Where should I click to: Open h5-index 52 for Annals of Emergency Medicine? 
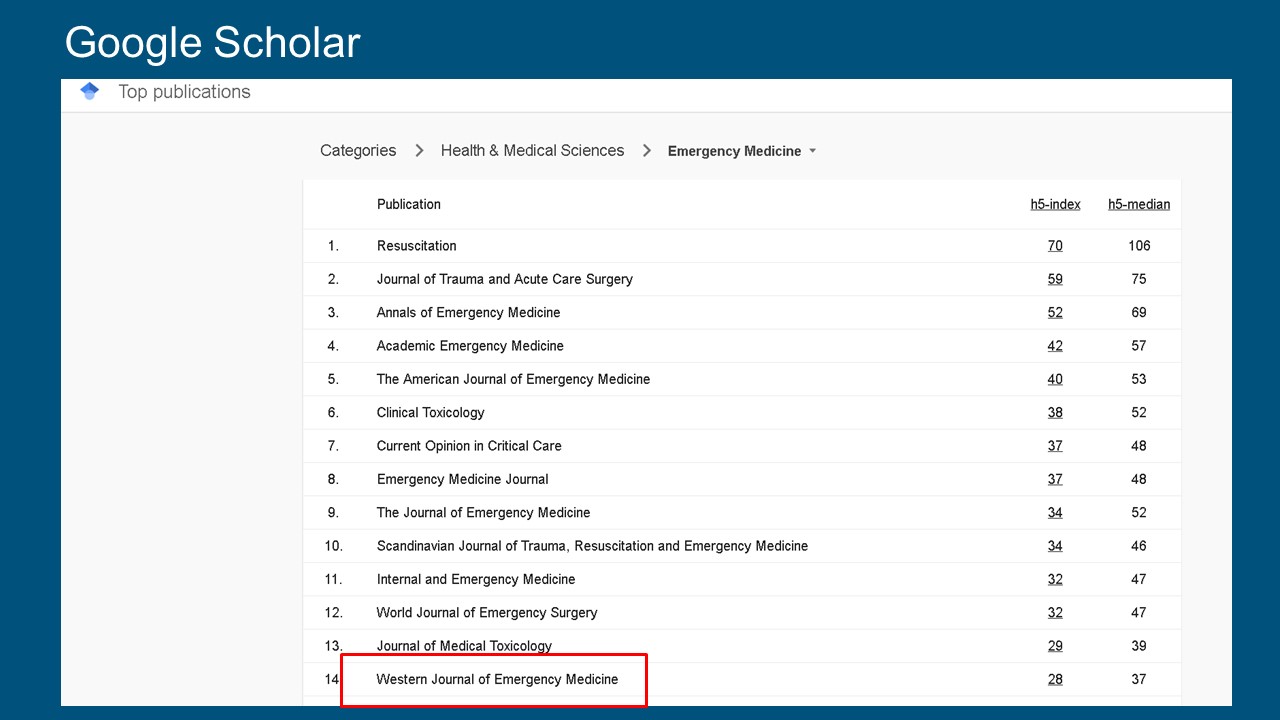click(x=1055, y=313)
